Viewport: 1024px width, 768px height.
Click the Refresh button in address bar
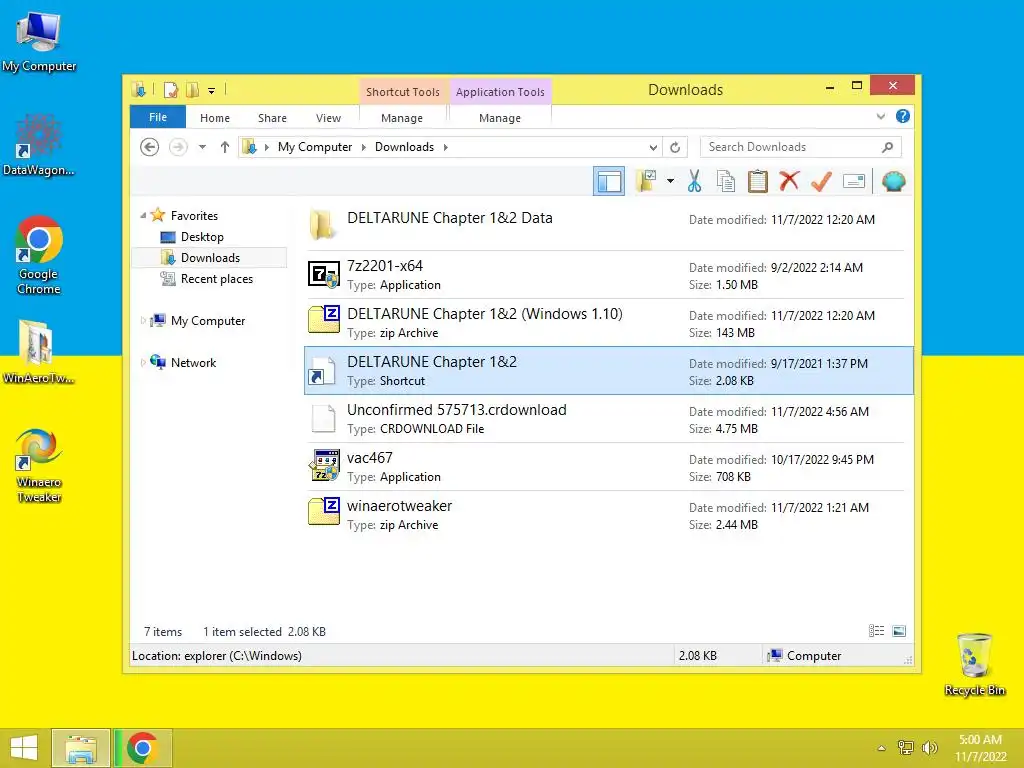click(675, 148)
